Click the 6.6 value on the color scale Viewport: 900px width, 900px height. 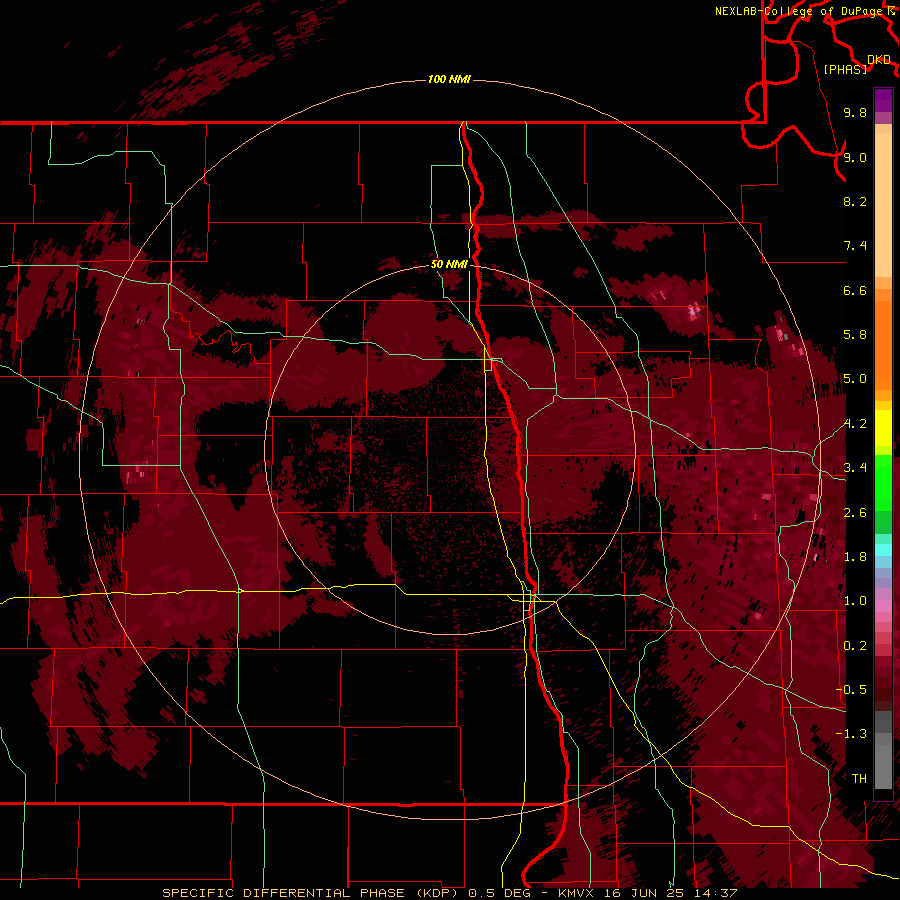pyautogui.click(x=855, y=290)
